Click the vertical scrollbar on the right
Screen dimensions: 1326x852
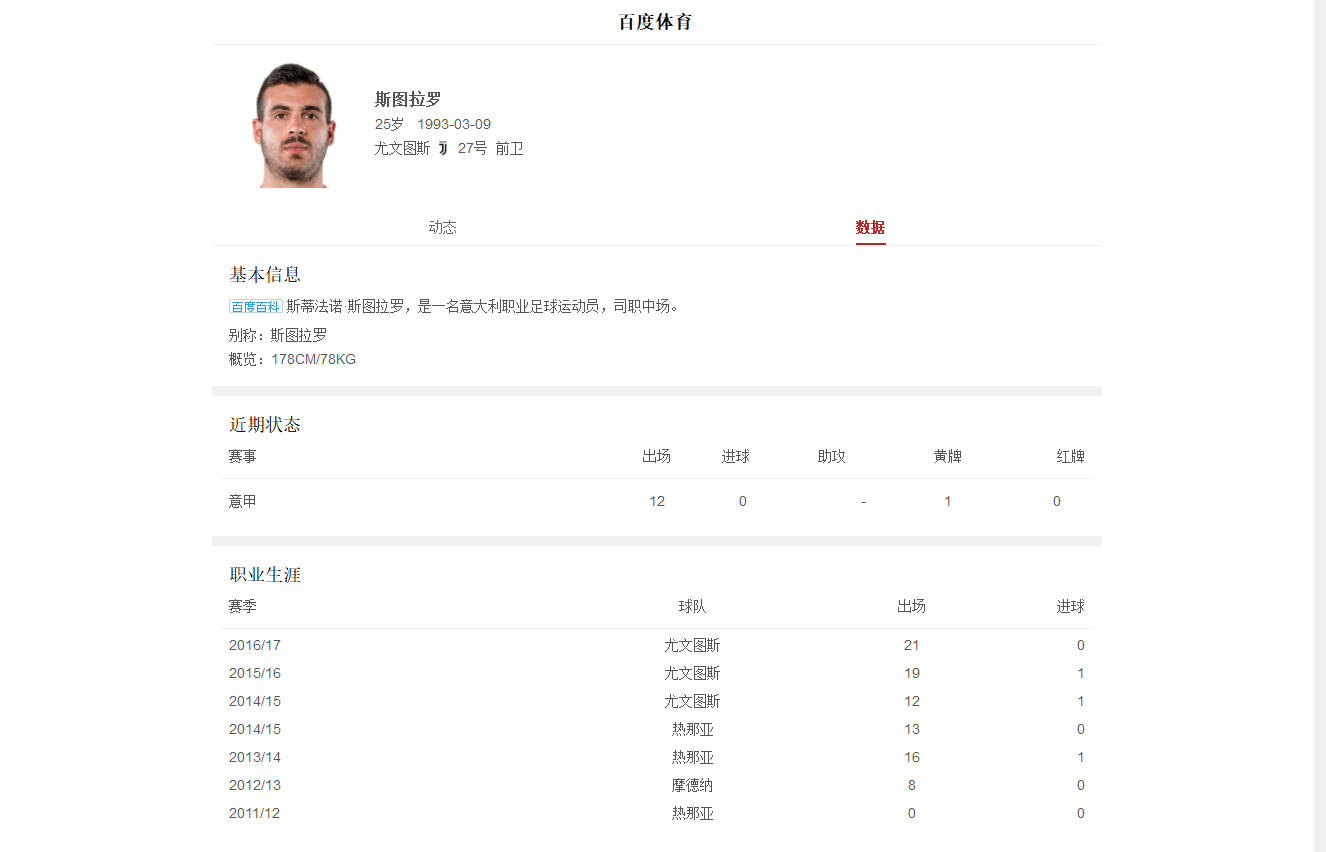click(x=1319, y=400)
